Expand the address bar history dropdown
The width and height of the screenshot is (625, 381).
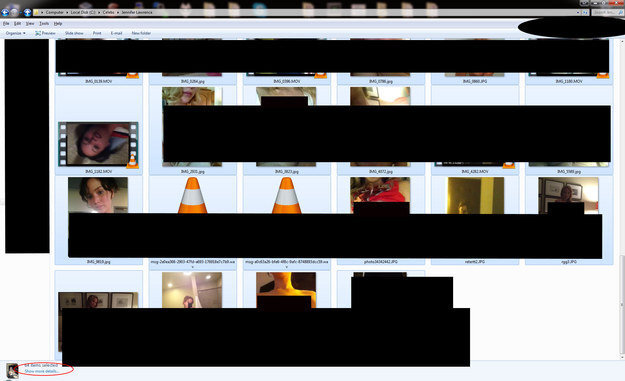578,12
